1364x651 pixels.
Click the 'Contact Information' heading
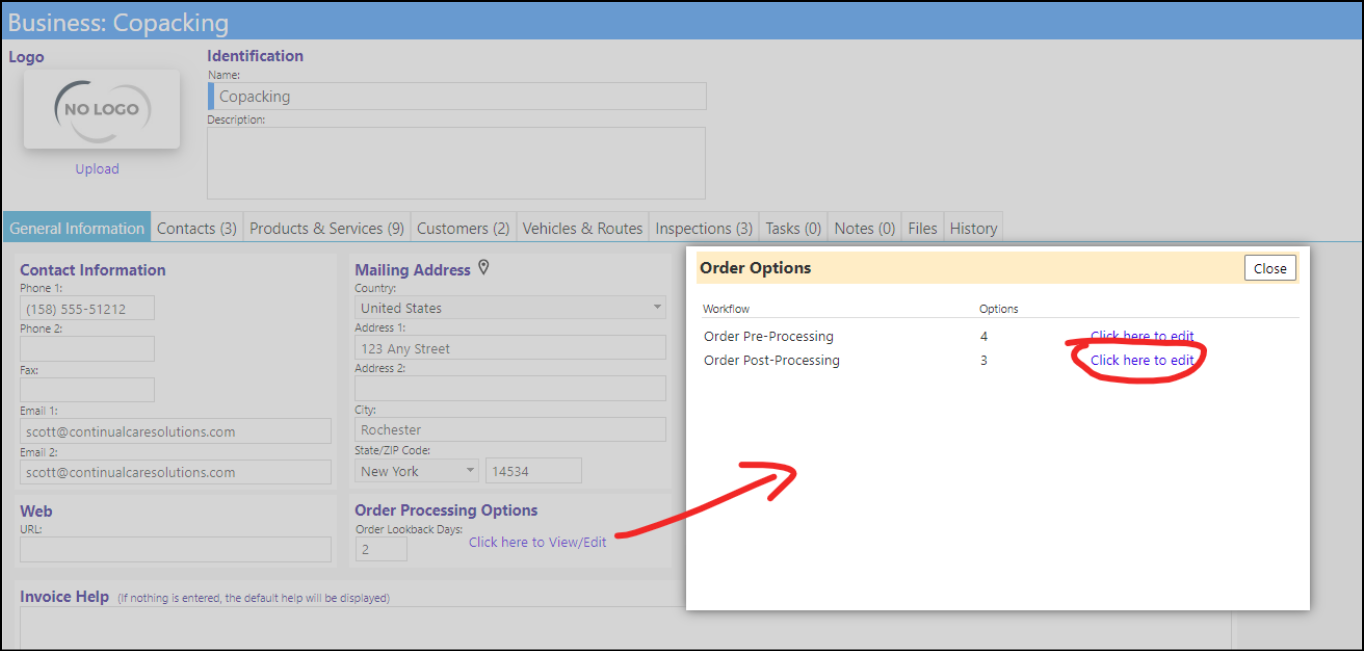click(93, 270)
